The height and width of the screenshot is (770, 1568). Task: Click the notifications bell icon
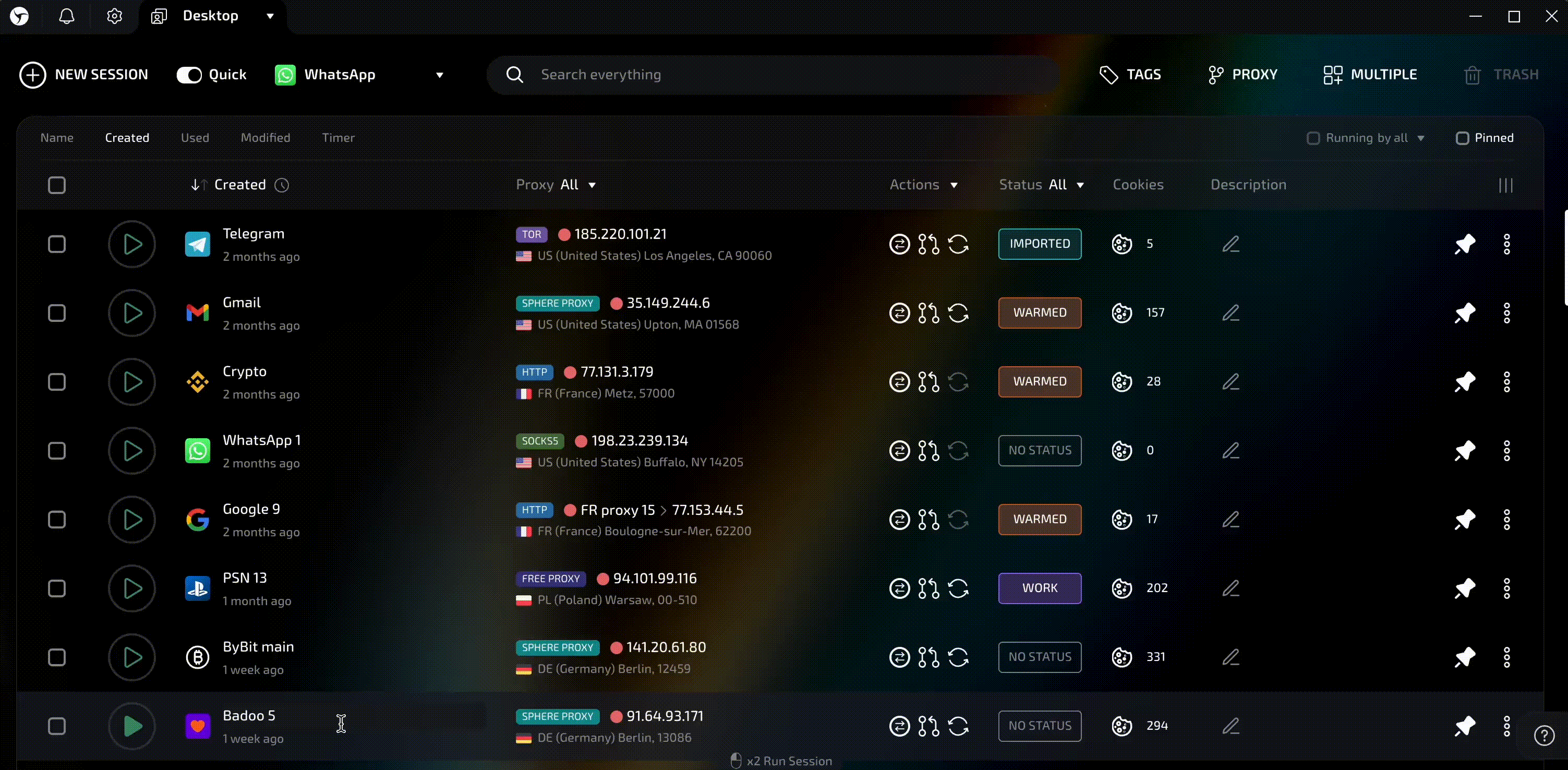67,17
